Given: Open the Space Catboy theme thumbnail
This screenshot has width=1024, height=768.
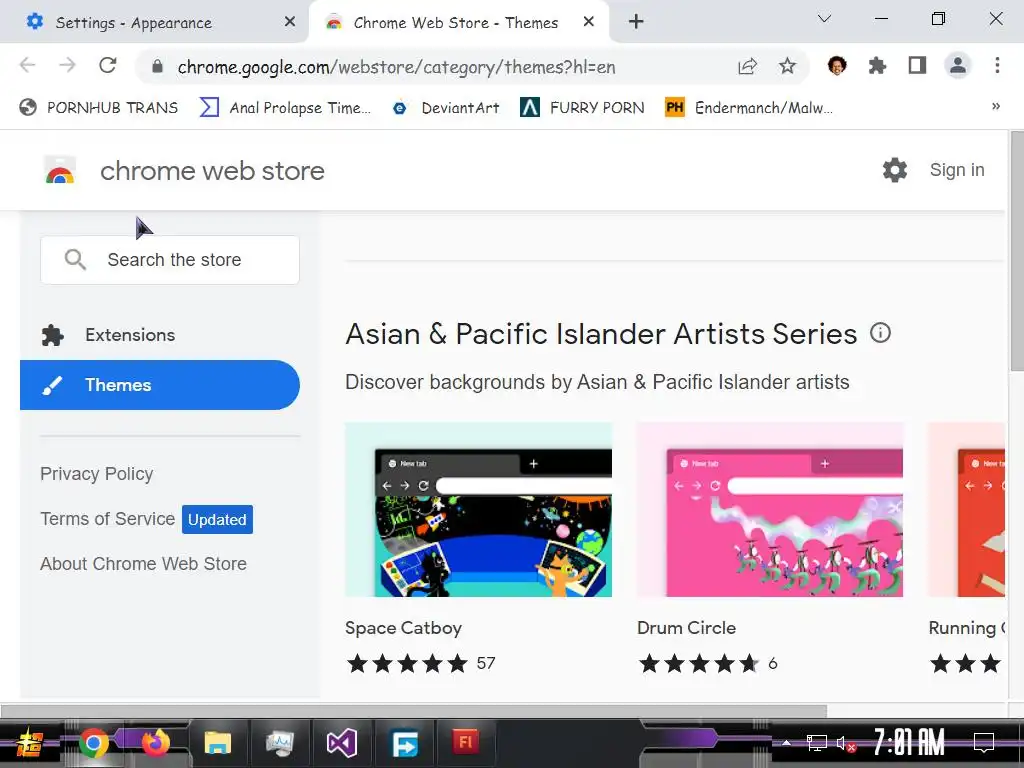Looking at the screenshot, I should tap(479, 509).
